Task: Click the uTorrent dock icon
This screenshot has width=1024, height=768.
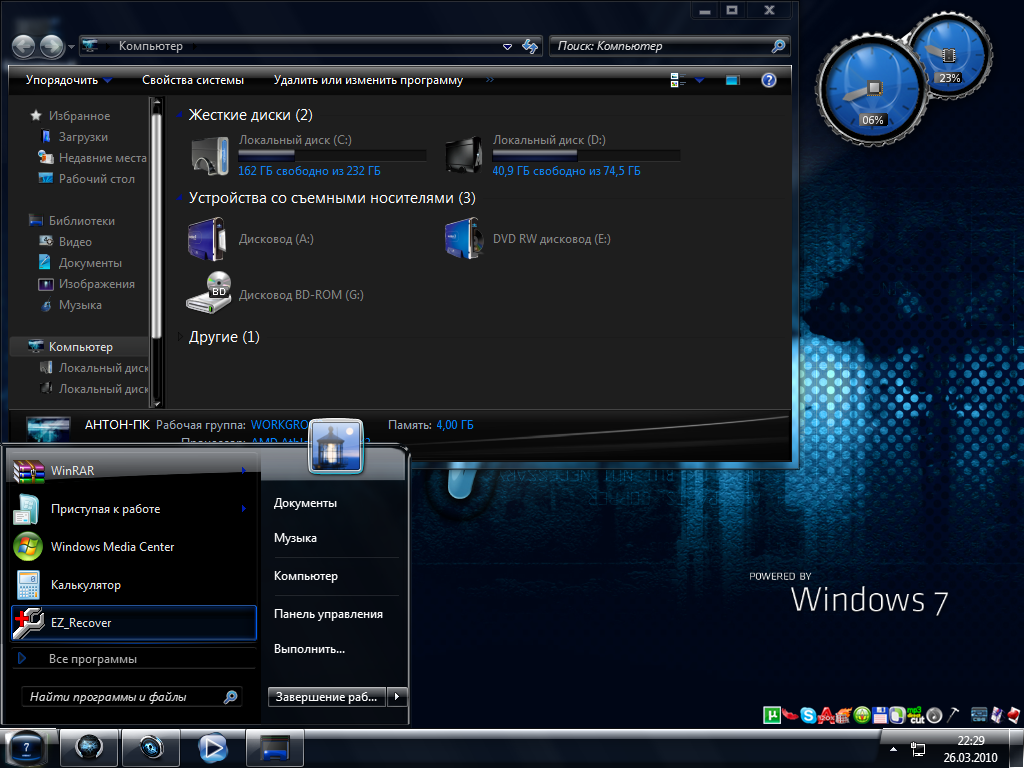Action: [x=771, y=715]
